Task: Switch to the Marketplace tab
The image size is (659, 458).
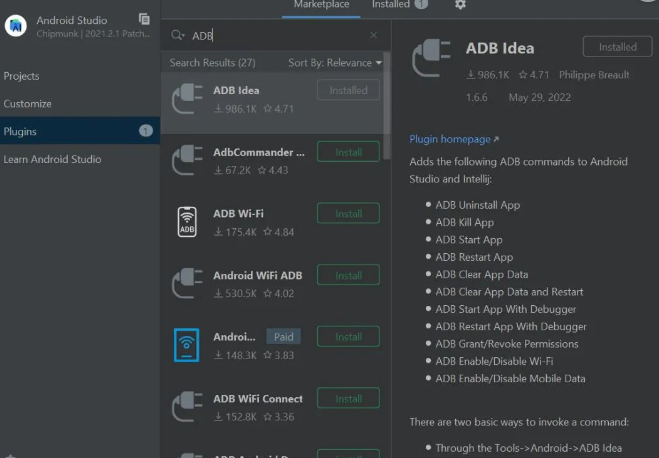Action: point(322,5)
